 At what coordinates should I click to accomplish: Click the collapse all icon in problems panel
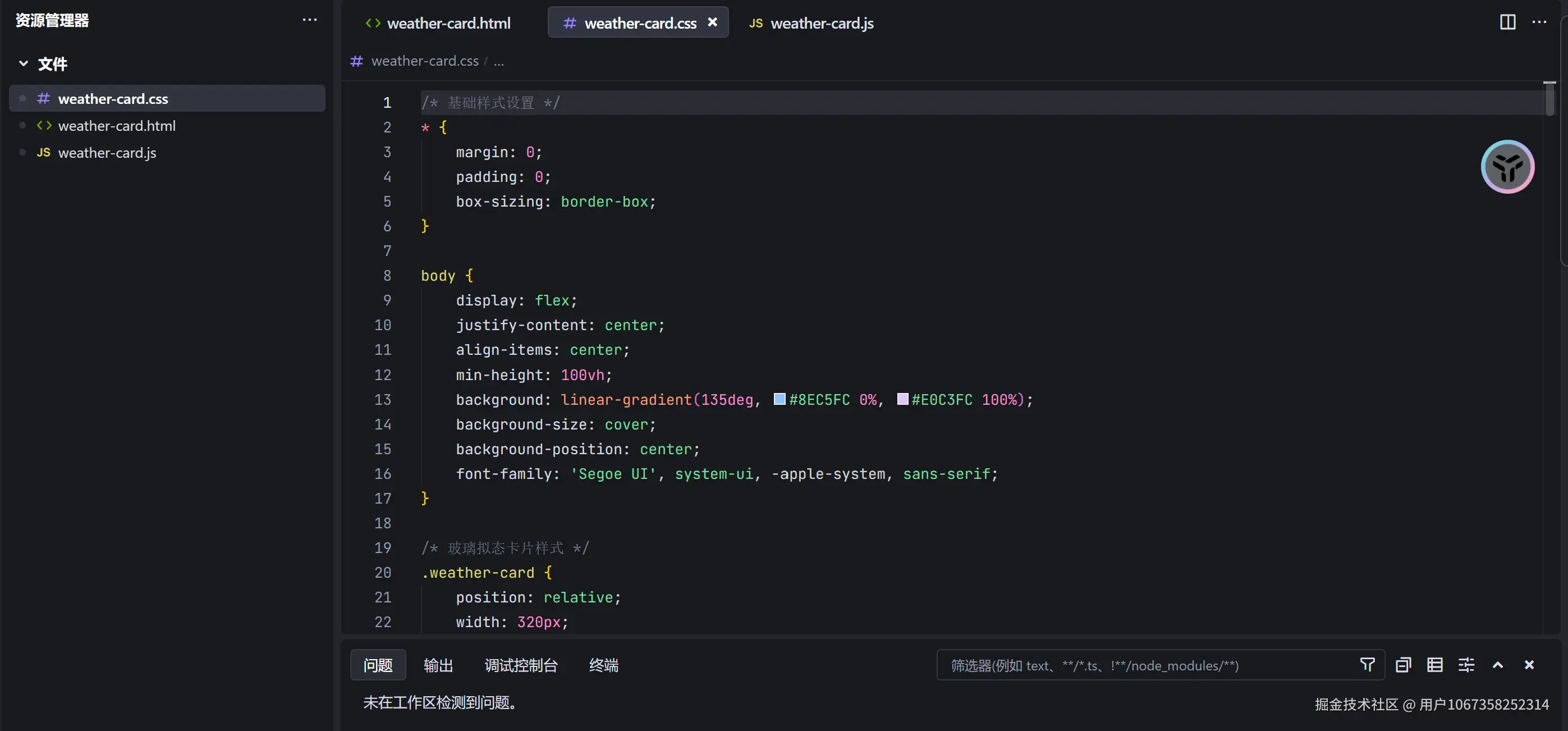tap(1403, 665)
